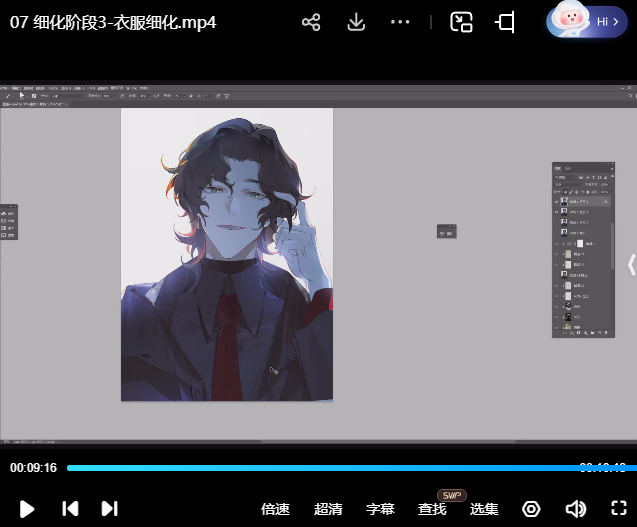The width and height of the screenshot is (637, 527).
Task: Open the Hi assistant button
Action: (x=587, y=21)
